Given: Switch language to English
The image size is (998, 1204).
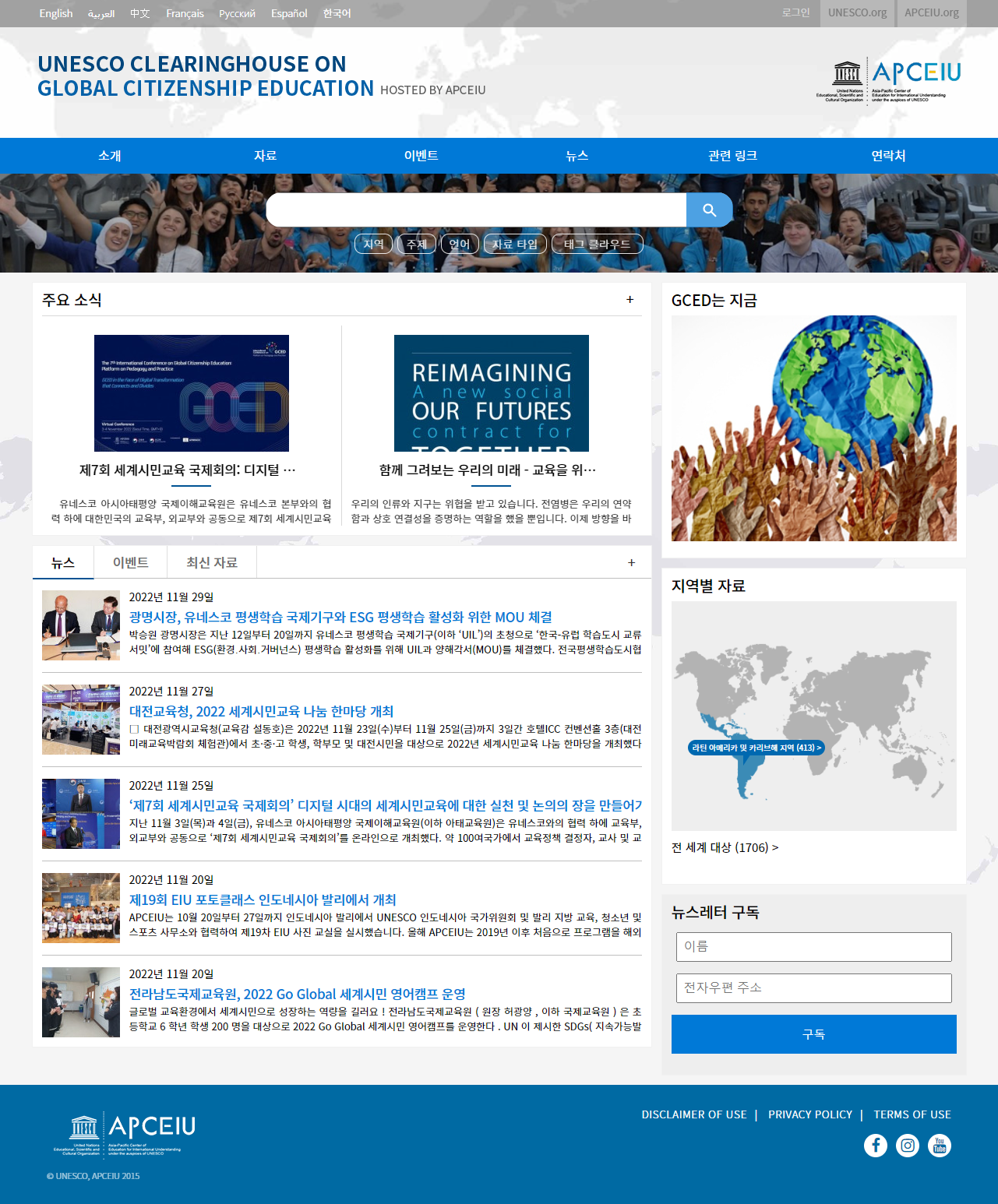Looking at the screenshot, I should tap(56, 13).
